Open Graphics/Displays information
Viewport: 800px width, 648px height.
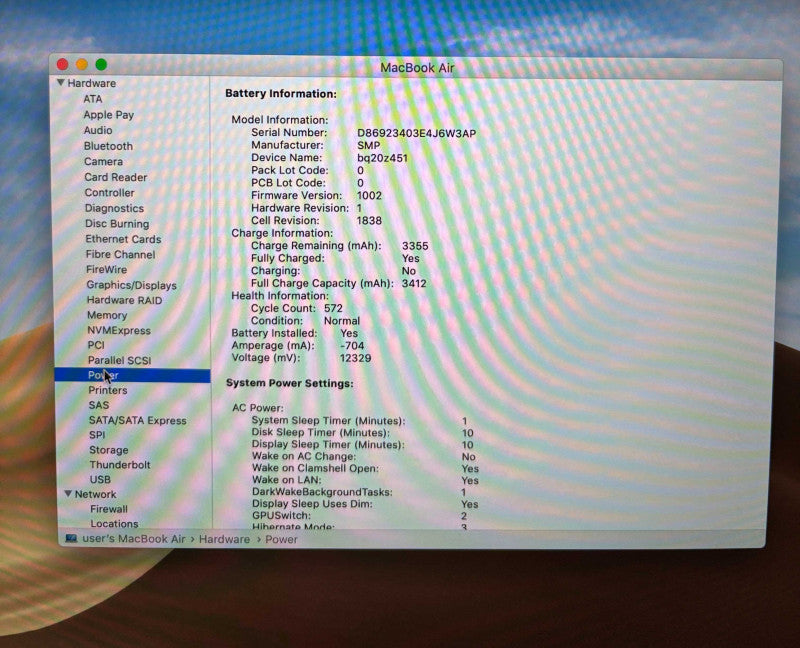[132, 285]
